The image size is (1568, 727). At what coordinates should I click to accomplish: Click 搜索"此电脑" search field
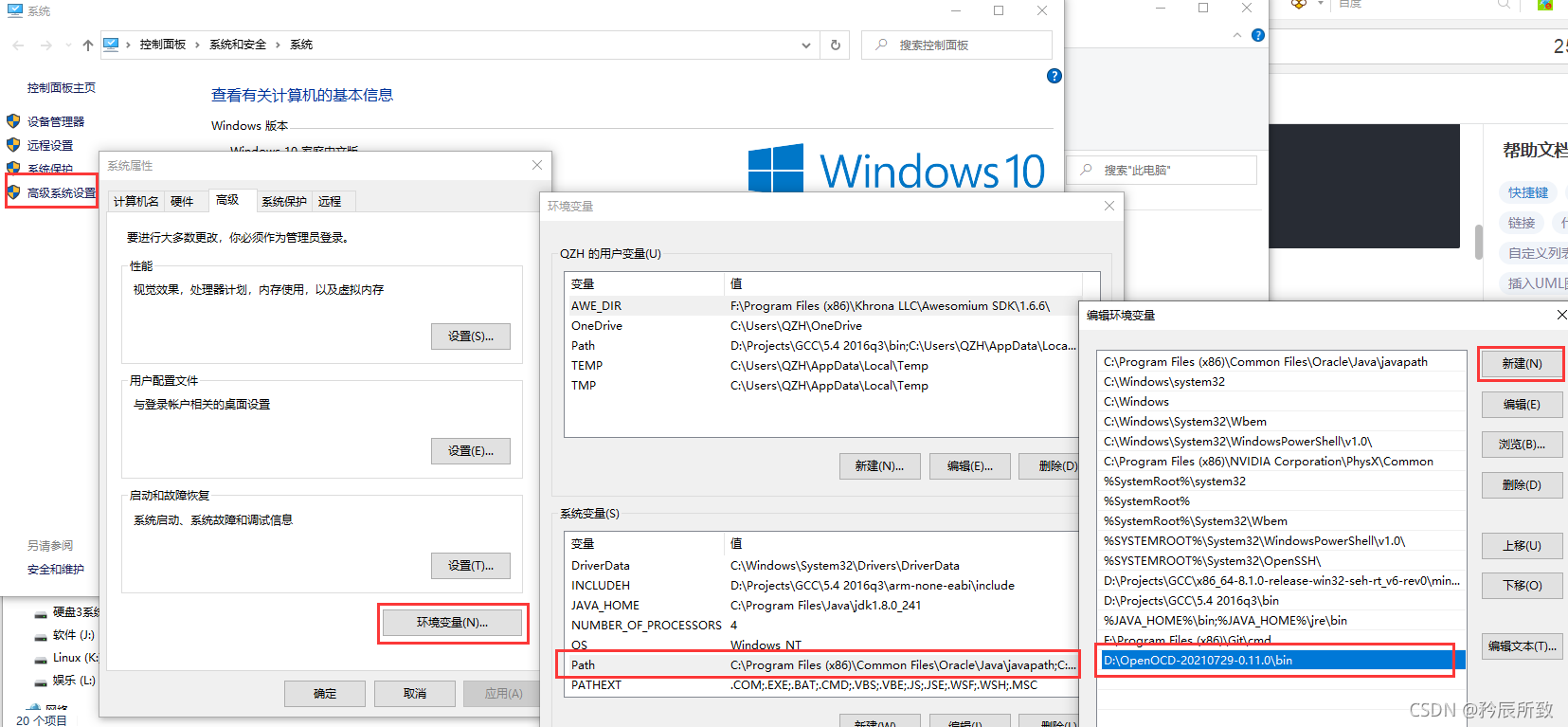[x=1163, y=171]
